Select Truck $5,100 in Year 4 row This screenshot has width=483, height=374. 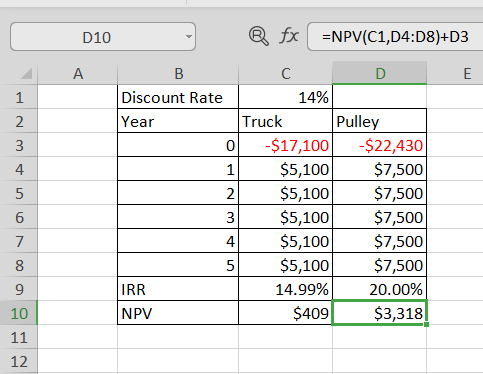pos(286,241)
